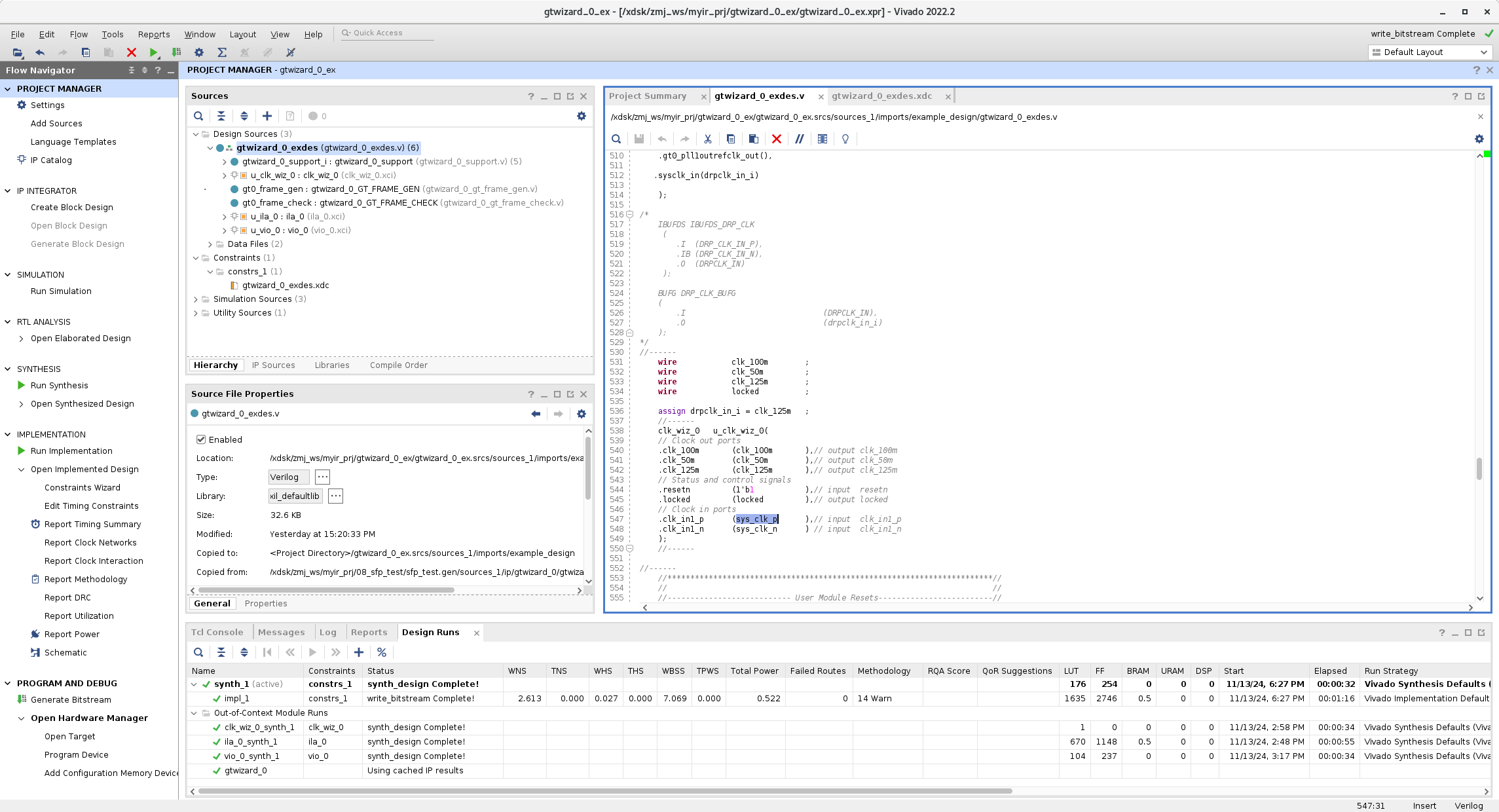Open browse button next to Type Verilog

(x=322, y=477)
